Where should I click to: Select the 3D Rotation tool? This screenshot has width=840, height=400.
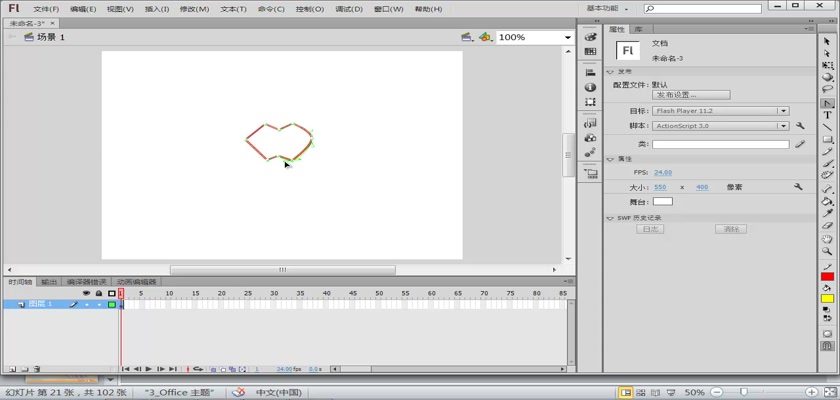point(827,77)
